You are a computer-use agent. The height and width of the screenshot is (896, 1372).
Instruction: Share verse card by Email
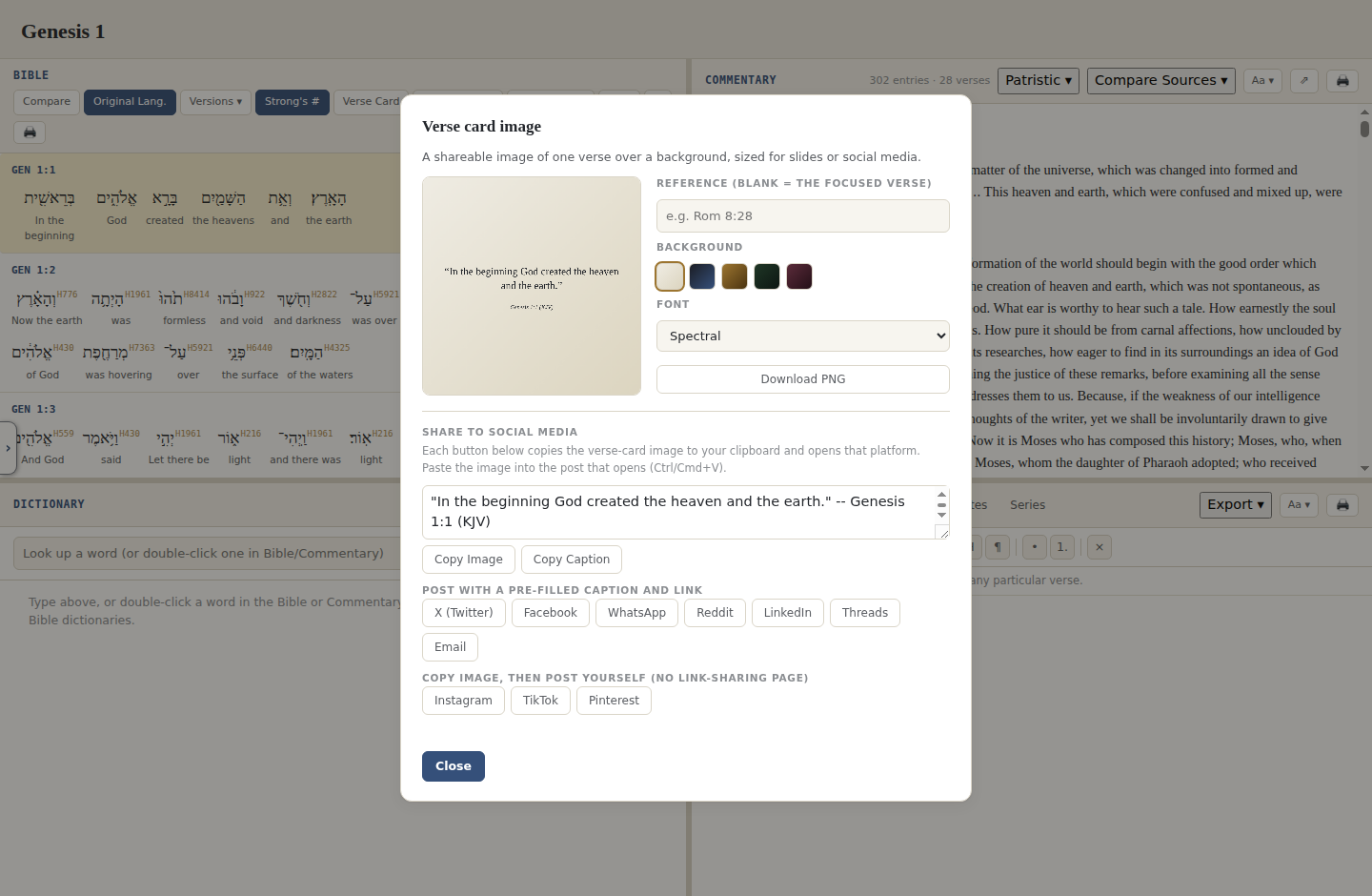point(450,647)
